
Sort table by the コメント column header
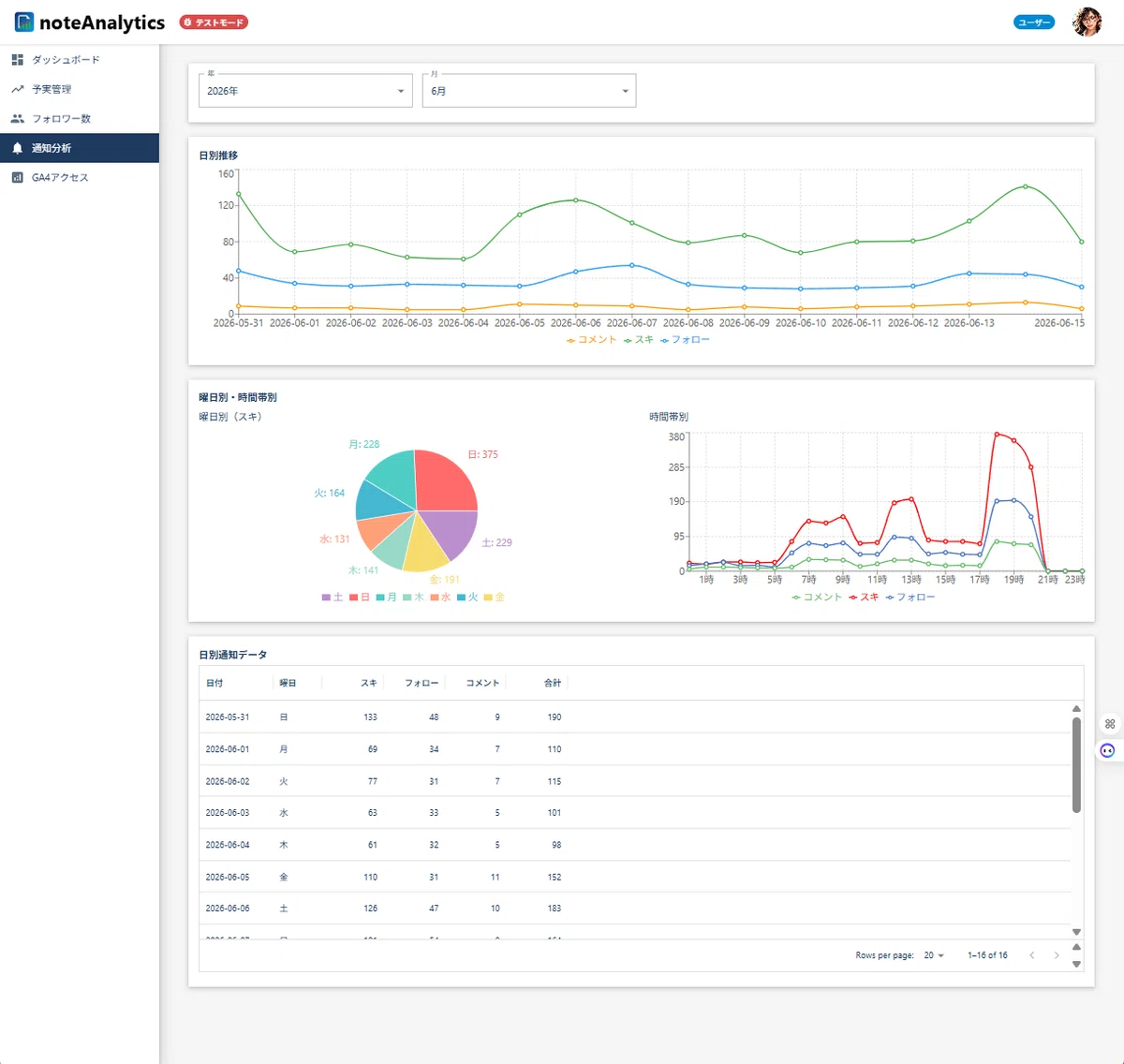[x=483, y=684]
